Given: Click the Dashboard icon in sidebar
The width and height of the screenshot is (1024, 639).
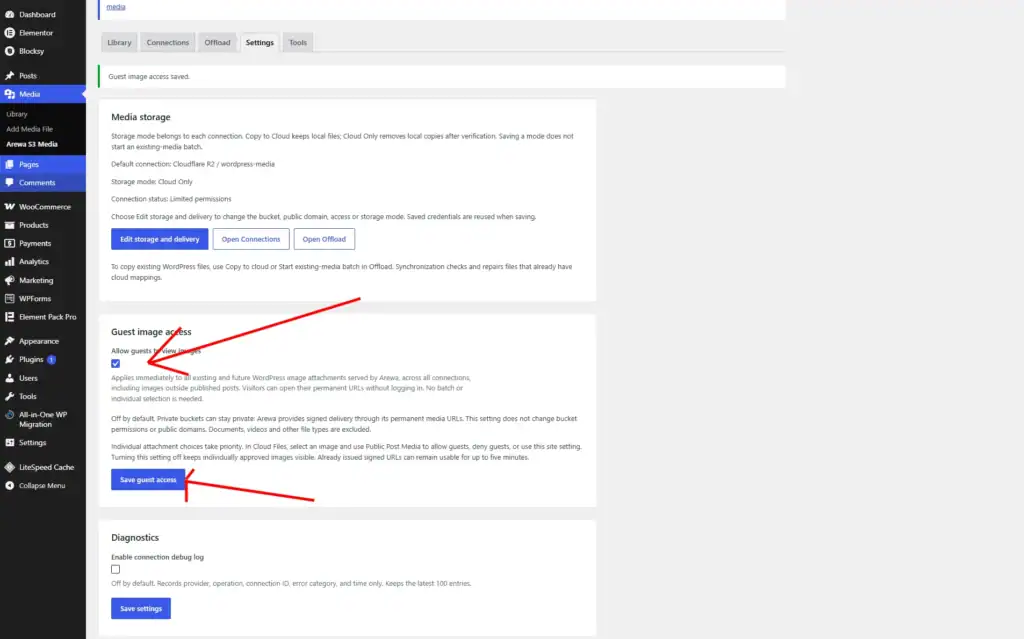Looking at the screenshot, I should point(10,14).
